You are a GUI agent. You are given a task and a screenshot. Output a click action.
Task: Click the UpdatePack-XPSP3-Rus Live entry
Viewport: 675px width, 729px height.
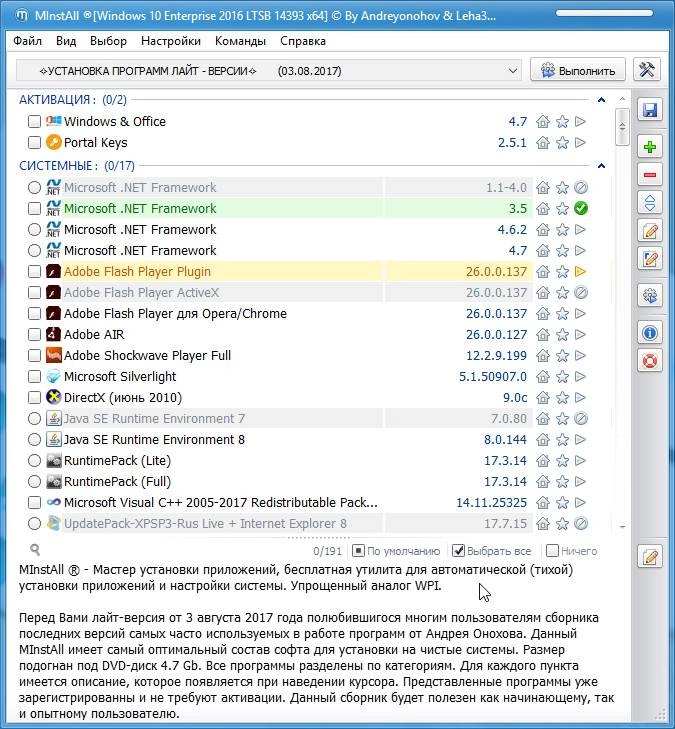click(x=205, y=524)
